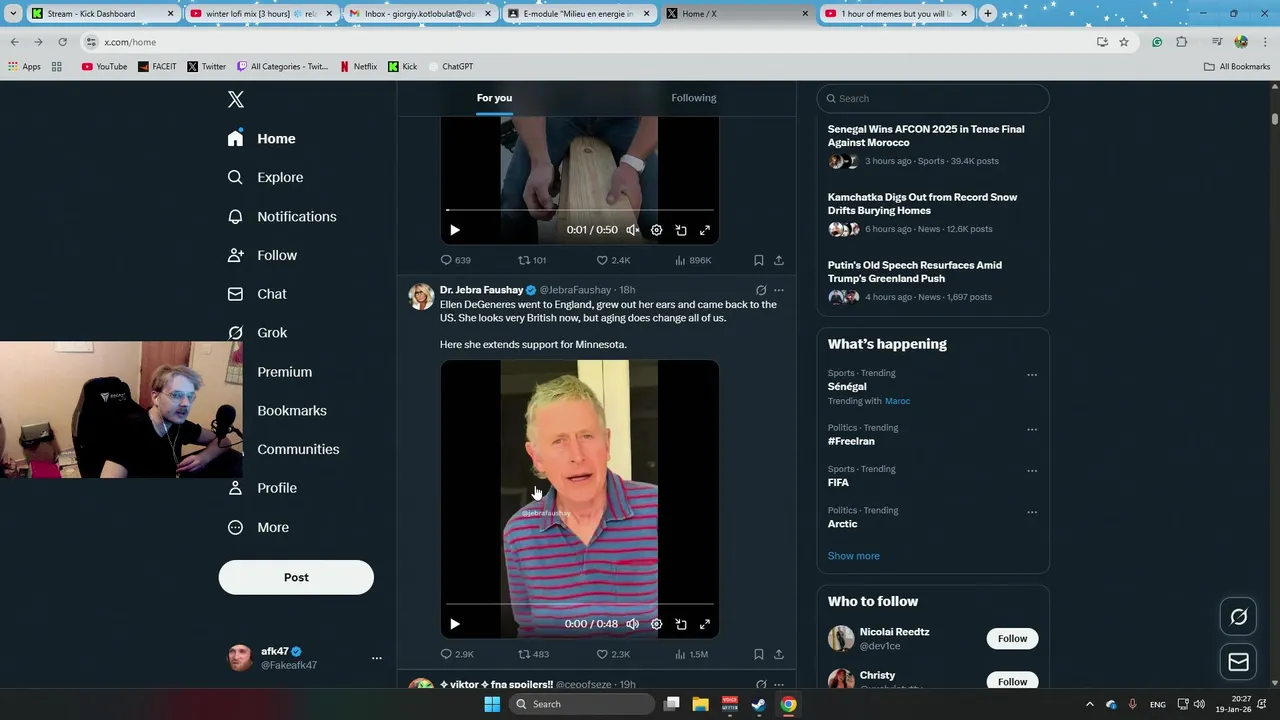Seek on the 0:50 video progress bar

pos(580,210)
